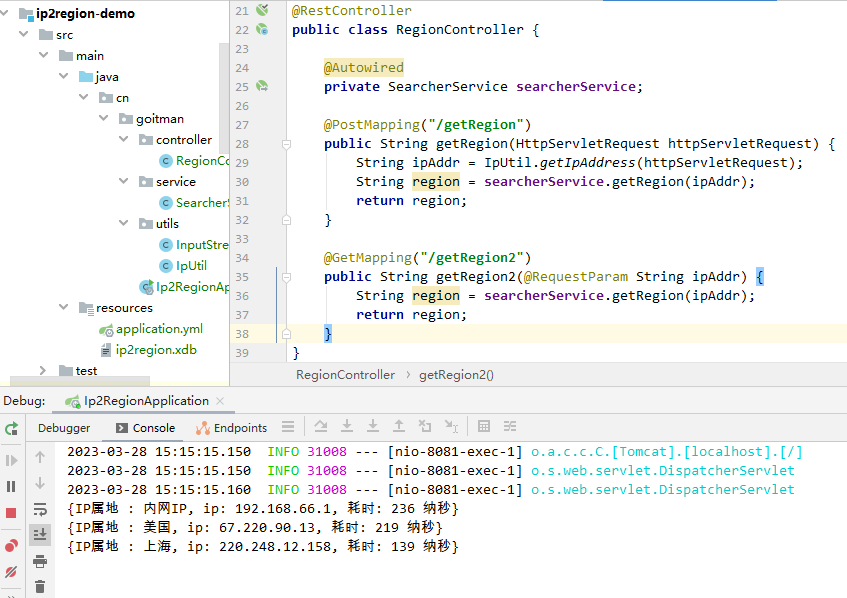This screenshot has height=598, width=847.
Task: Switch to the Debugger tab
Action: pos(64,428)
